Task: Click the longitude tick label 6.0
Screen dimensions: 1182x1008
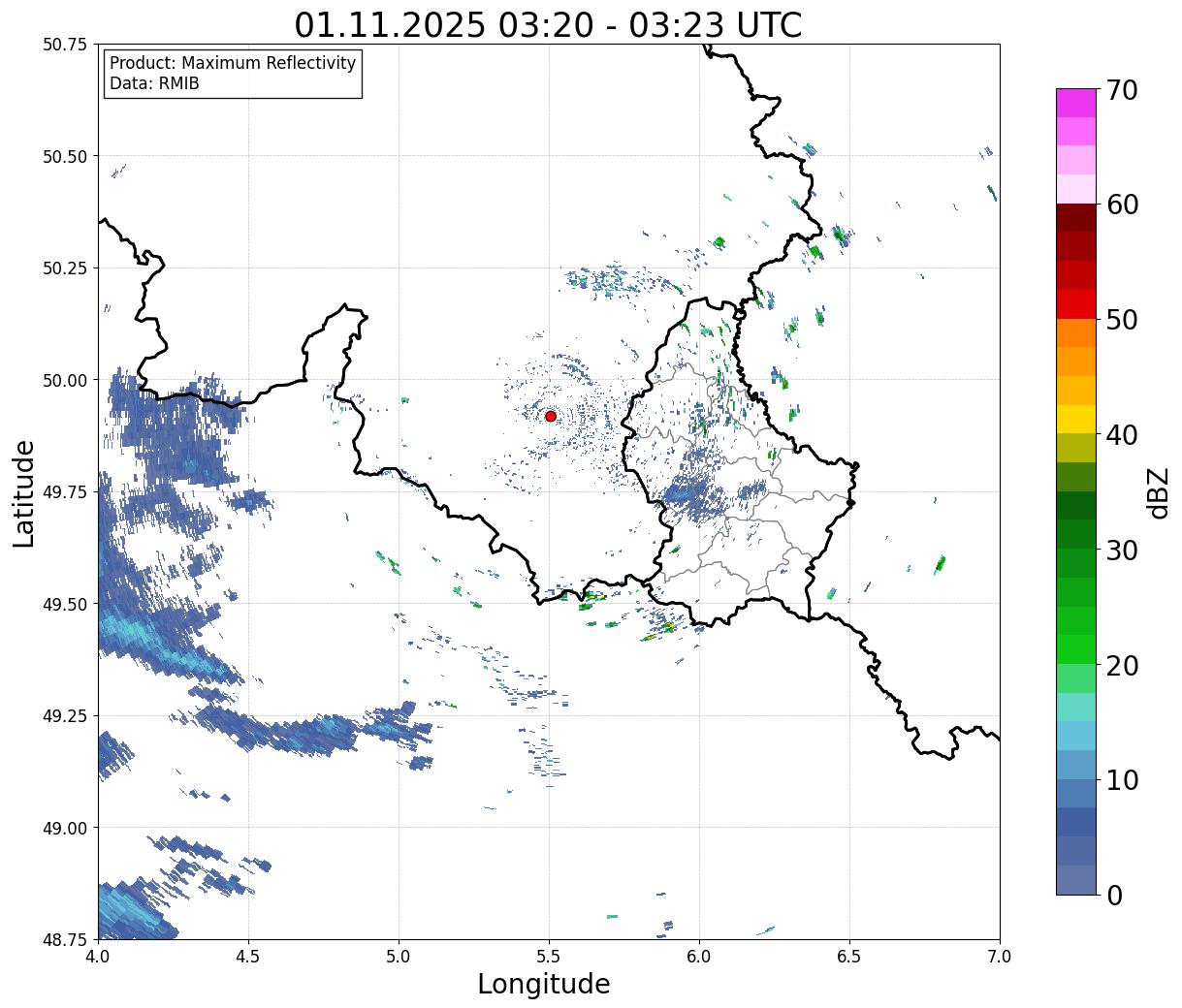Action: pos(699,956)
